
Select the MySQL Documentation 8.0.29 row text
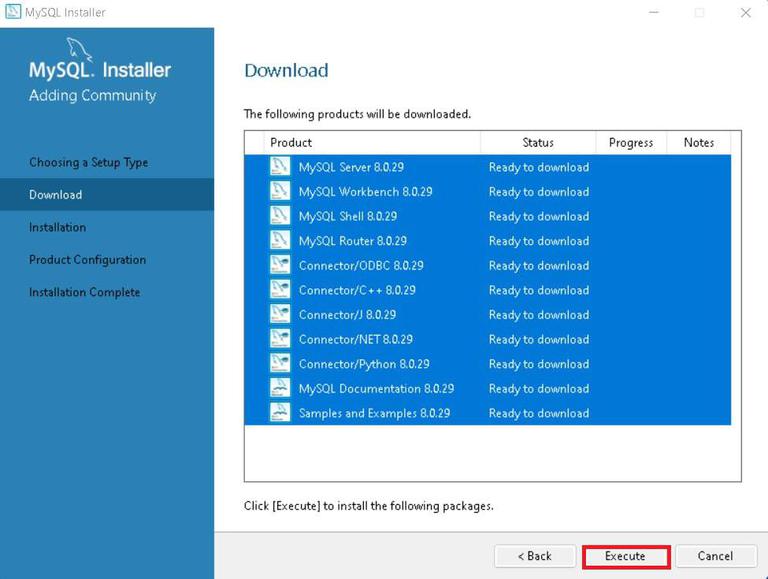(x=376, y=388)
